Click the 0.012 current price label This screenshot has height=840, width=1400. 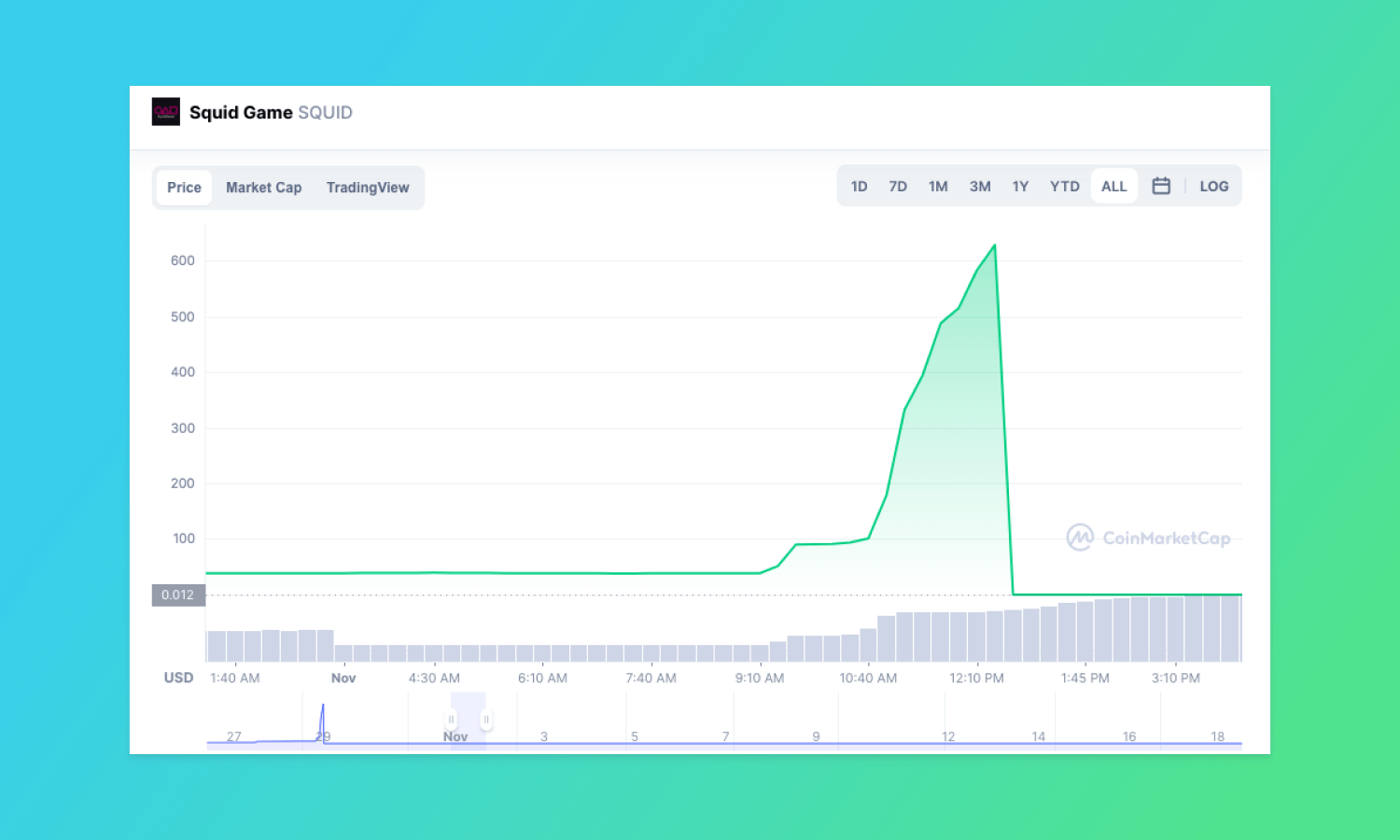(x=178, y=595)
